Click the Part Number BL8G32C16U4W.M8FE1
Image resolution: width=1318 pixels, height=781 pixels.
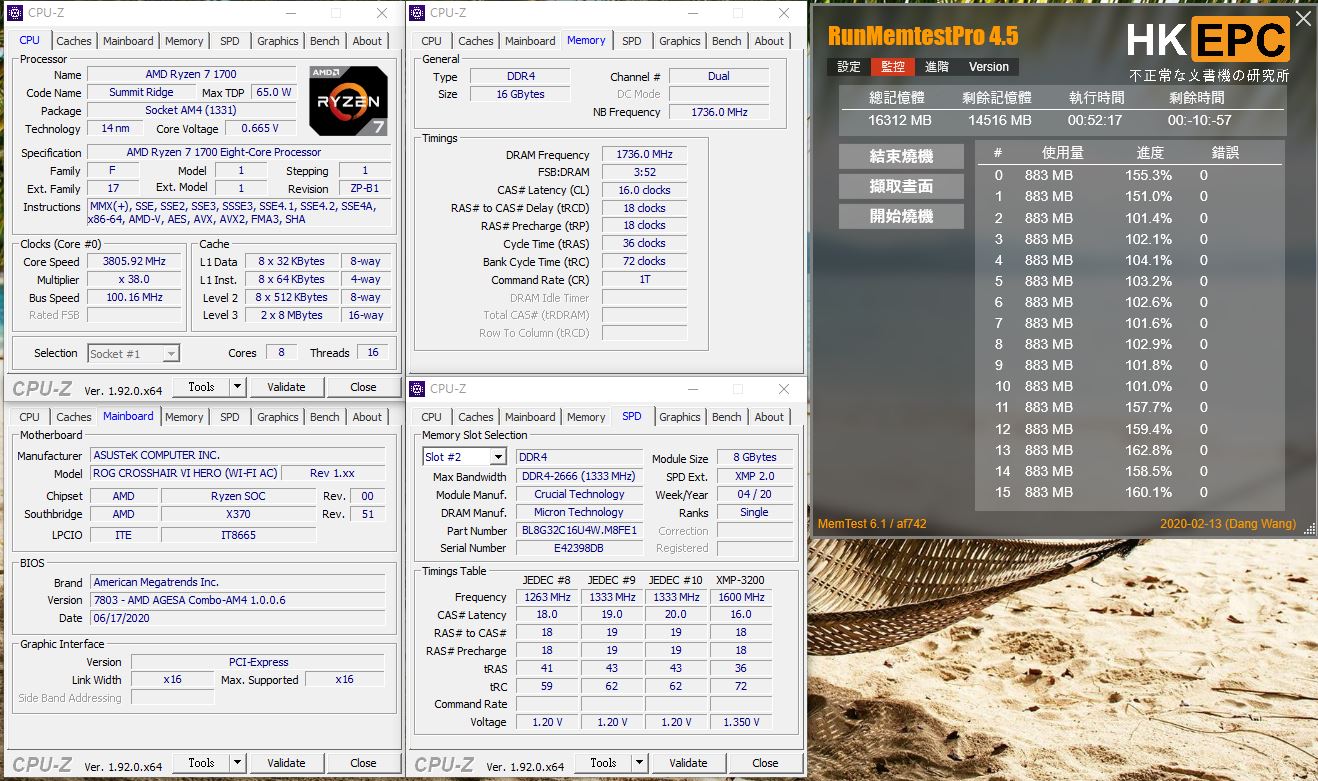point(578,531)
